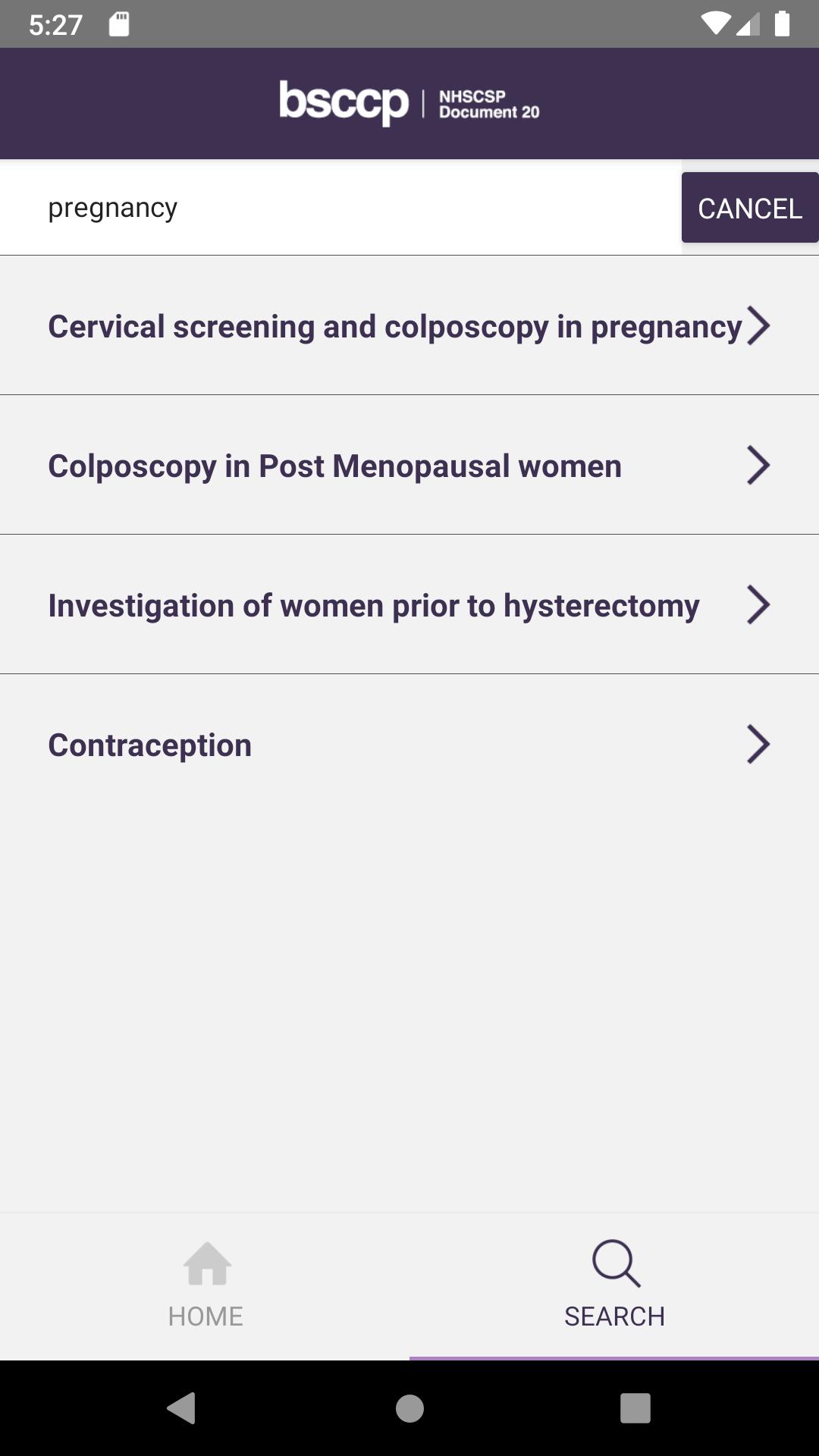This screenshot has height=1456, width=819.
Task: Expand chevron beside Investigation prior to hysterectomy
Action: click(x=758, y=604)
